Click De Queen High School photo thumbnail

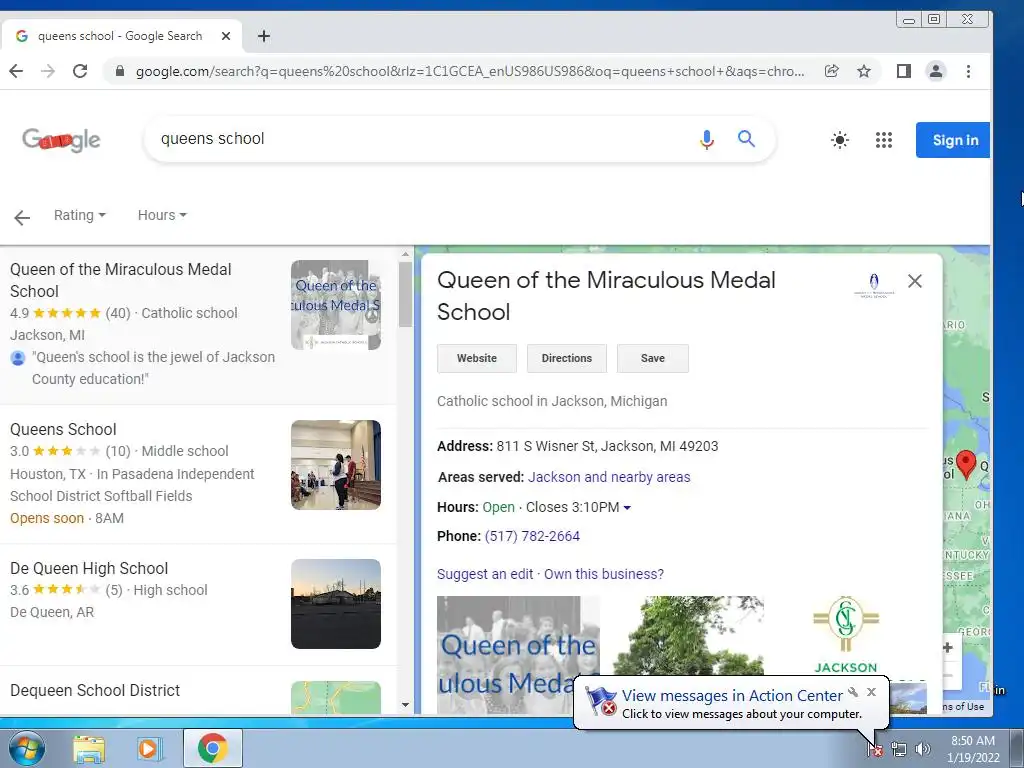click(336, 604)
